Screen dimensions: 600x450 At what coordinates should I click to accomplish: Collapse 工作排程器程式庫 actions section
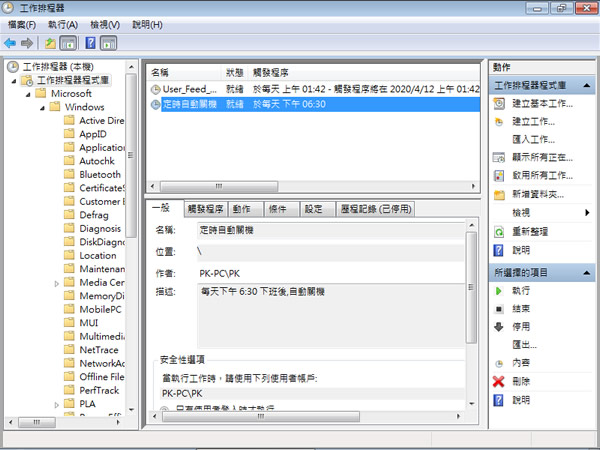[587, 85]
